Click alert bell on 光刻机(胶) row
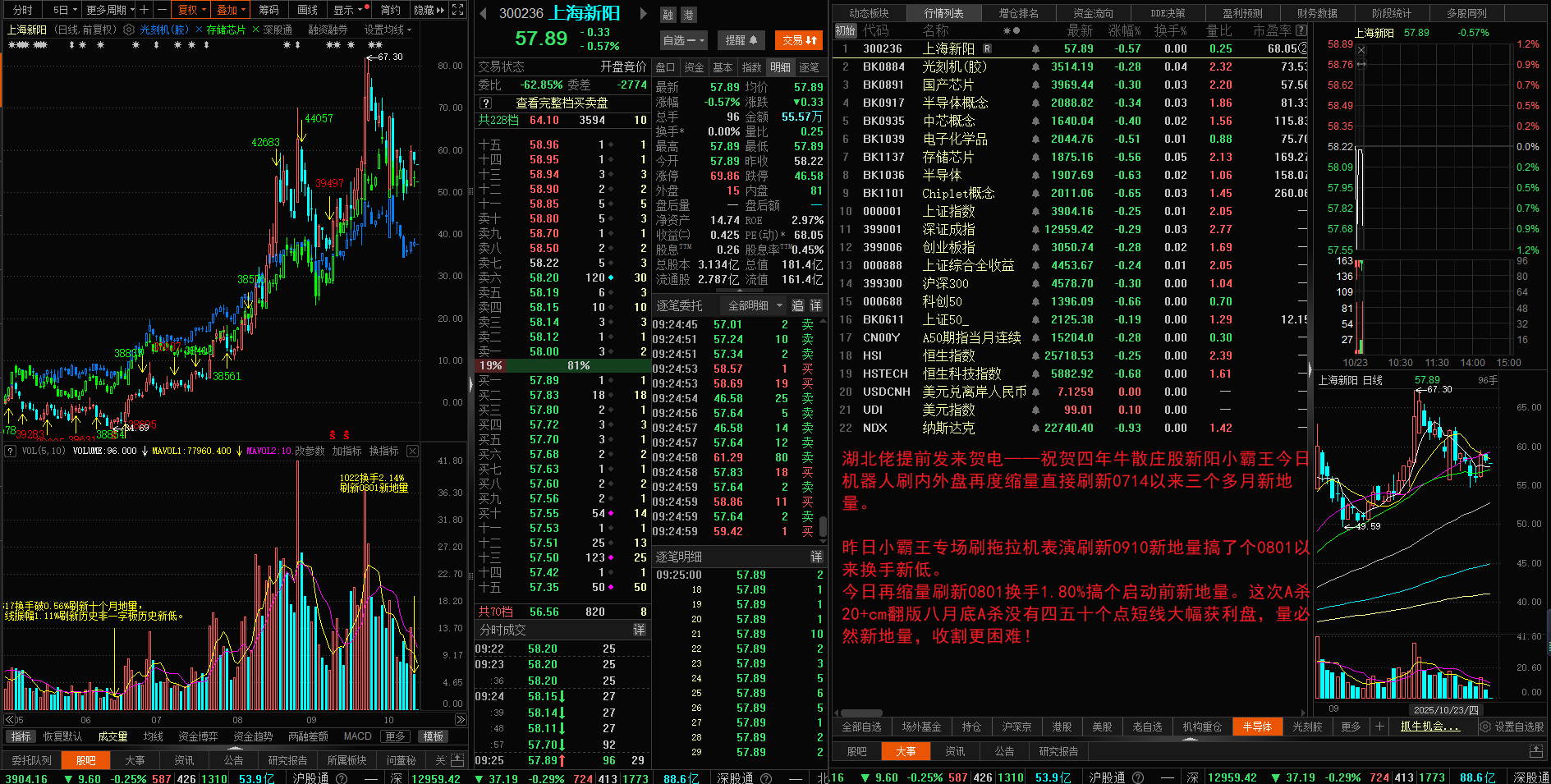 [1035, 66]
